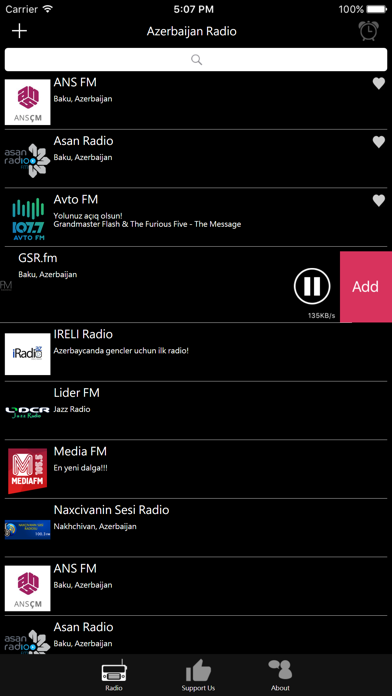Open the first ANS FM logo thumbnail
392x696 pixels.
(x=28, y=102)
